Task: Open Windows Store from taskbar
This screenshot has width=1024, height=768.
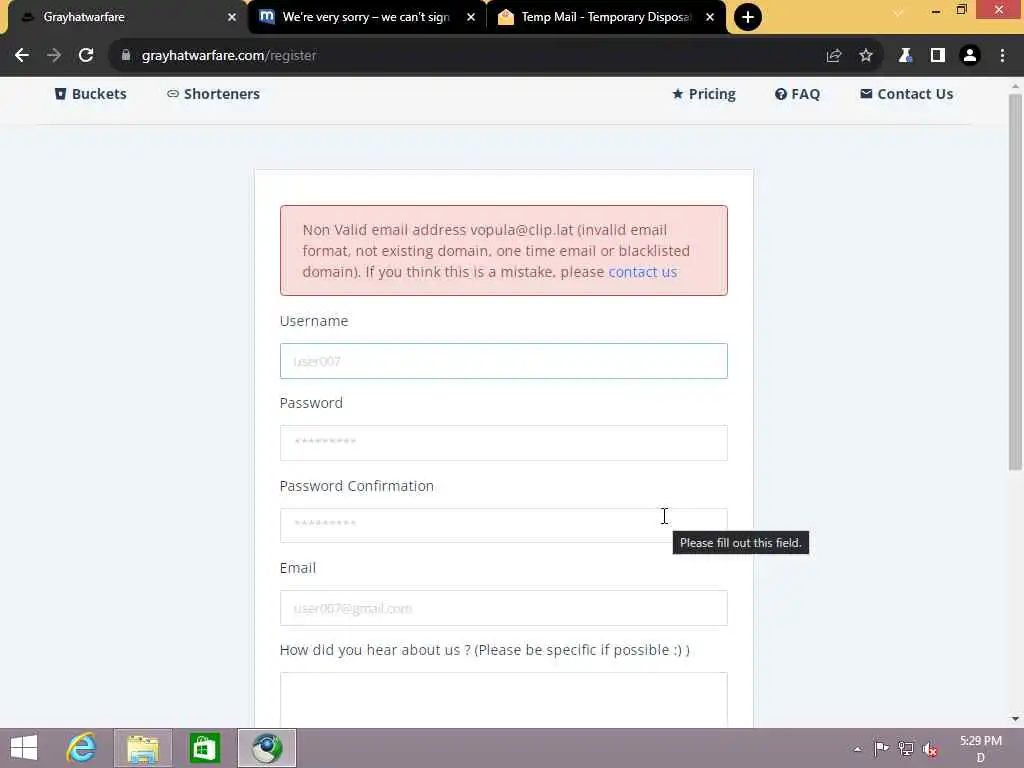Action: [204, 748]
